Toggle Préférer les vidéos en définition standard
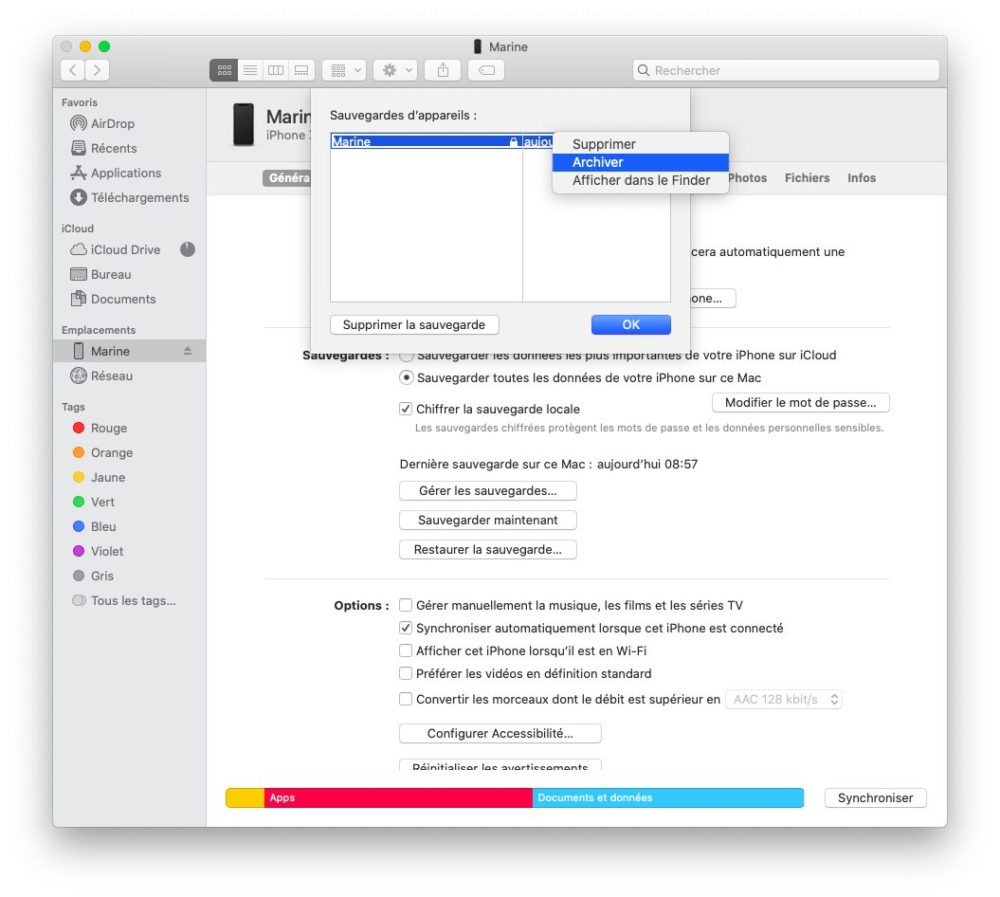The width and height of the screenshot is (1000, 897). click(406, 673)
